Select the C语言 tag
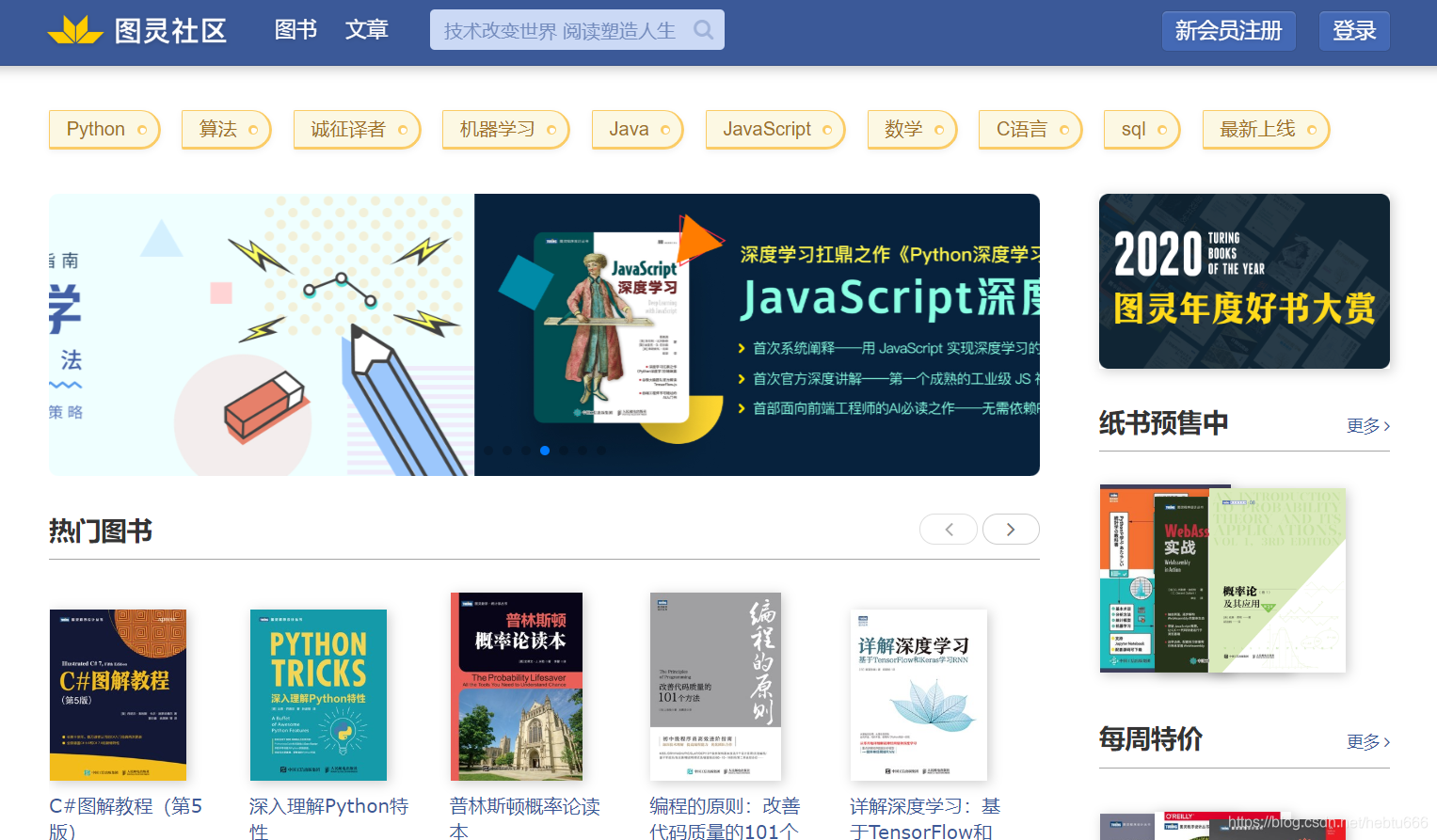 tap(1030, 130)
